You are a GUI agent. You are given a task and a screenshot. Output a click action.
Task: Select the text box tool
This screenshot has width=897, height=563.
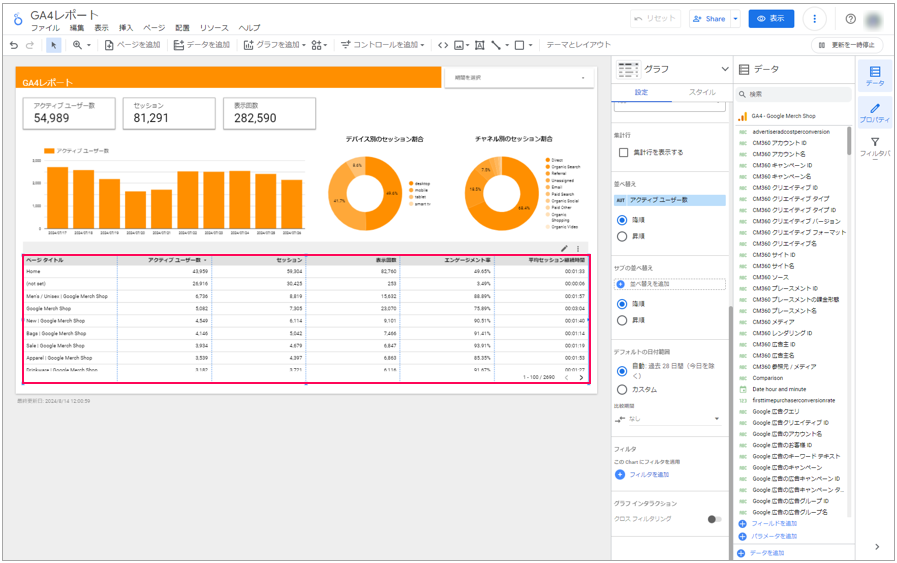click(479, 45)
